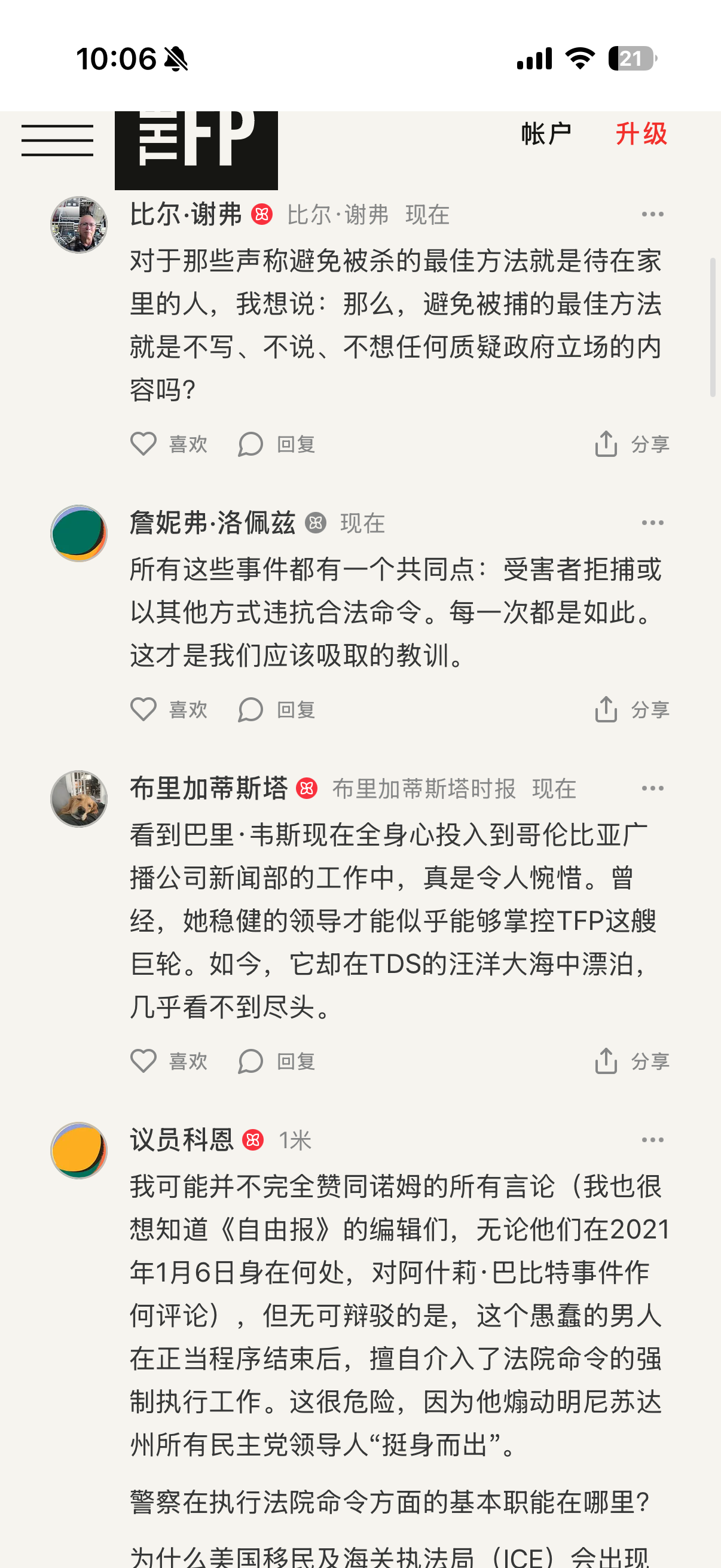Tap 布里加蒂斯塔's dog avatar
Image resolution: width=721 pixels, height=1568 pixels.
tap(79, 798)
